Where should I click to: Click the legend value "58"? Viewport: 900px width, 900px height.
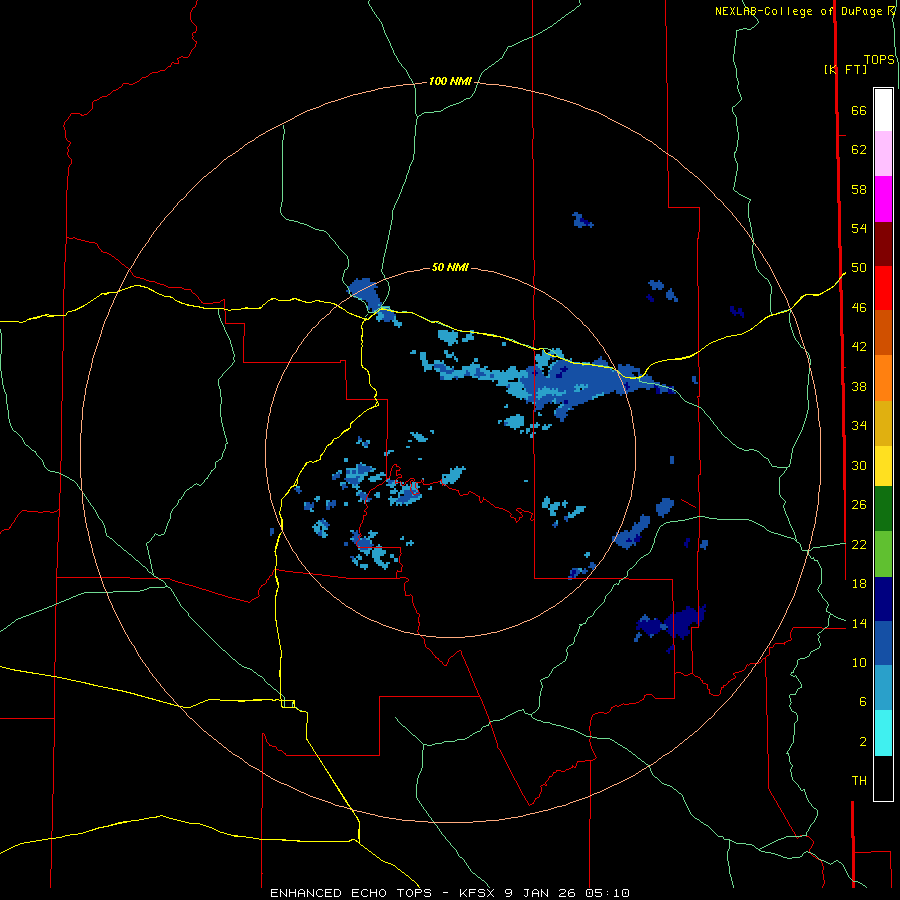coord(859,189)
